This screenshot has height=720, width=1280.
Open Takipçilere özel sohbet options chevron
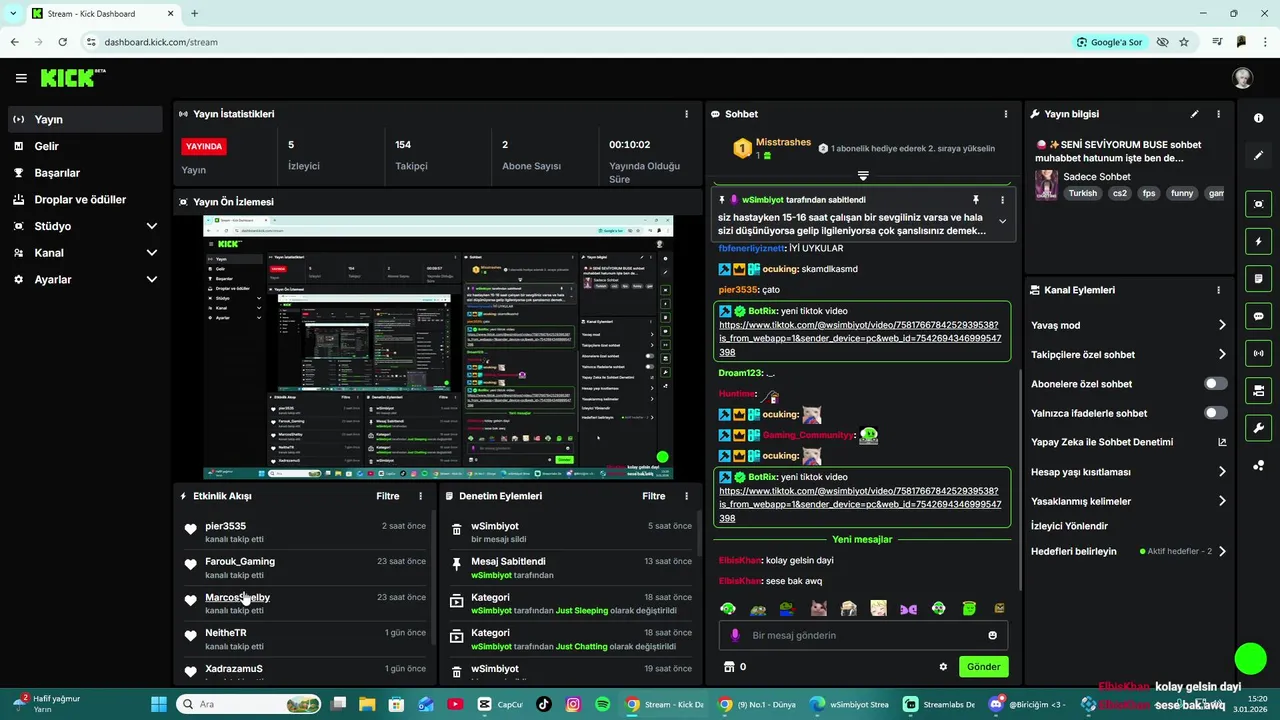tap(1222, 354)
